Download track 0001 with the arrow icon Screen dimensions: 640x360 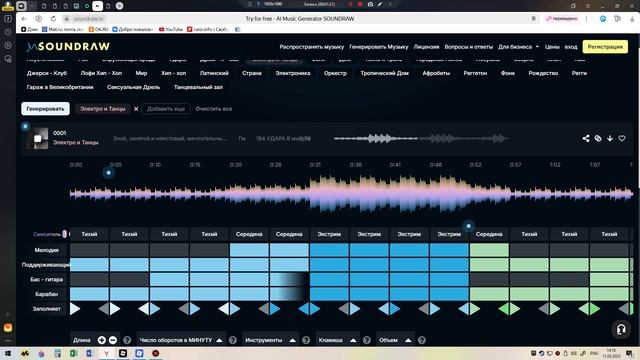click(610, 138)
